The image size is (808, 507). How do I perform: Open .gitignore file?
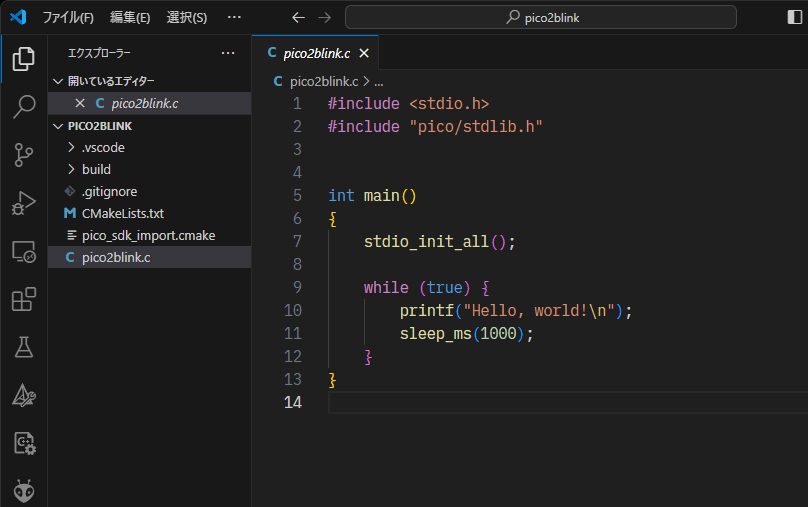coord(149,191)
